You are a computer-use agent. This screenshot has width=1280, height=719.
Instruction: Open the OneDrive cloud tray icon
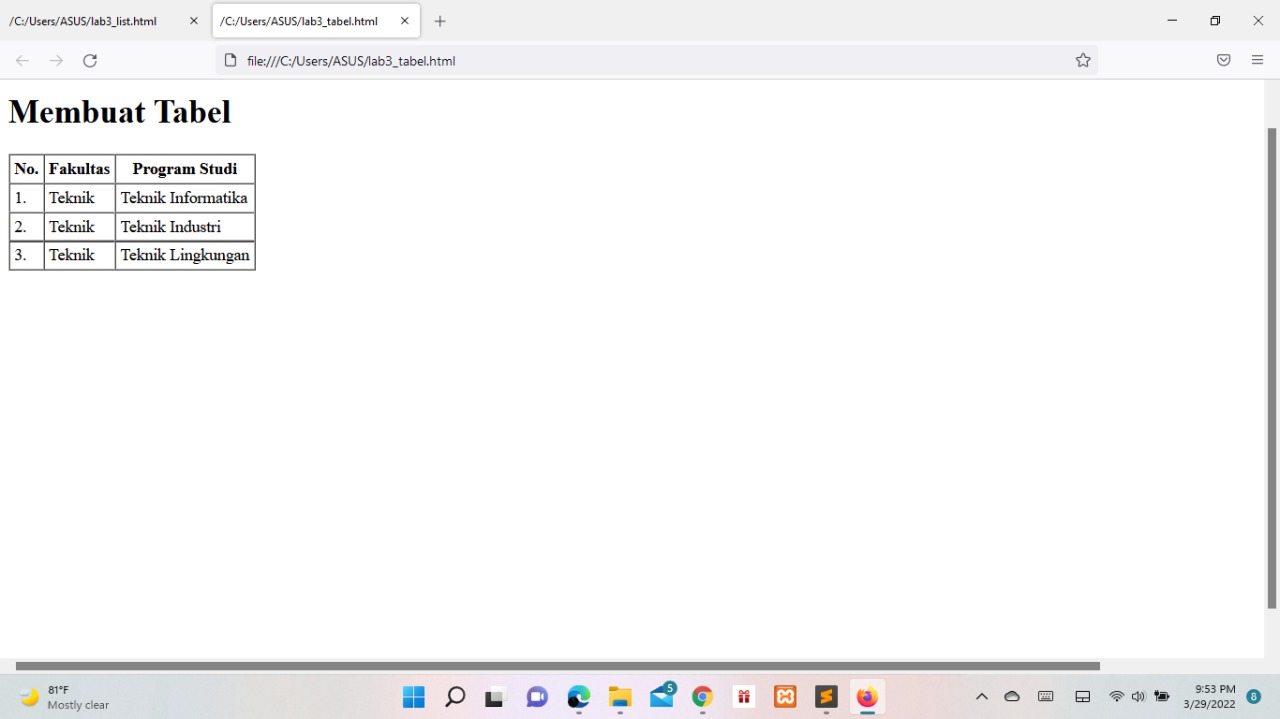coord(1012,697)
